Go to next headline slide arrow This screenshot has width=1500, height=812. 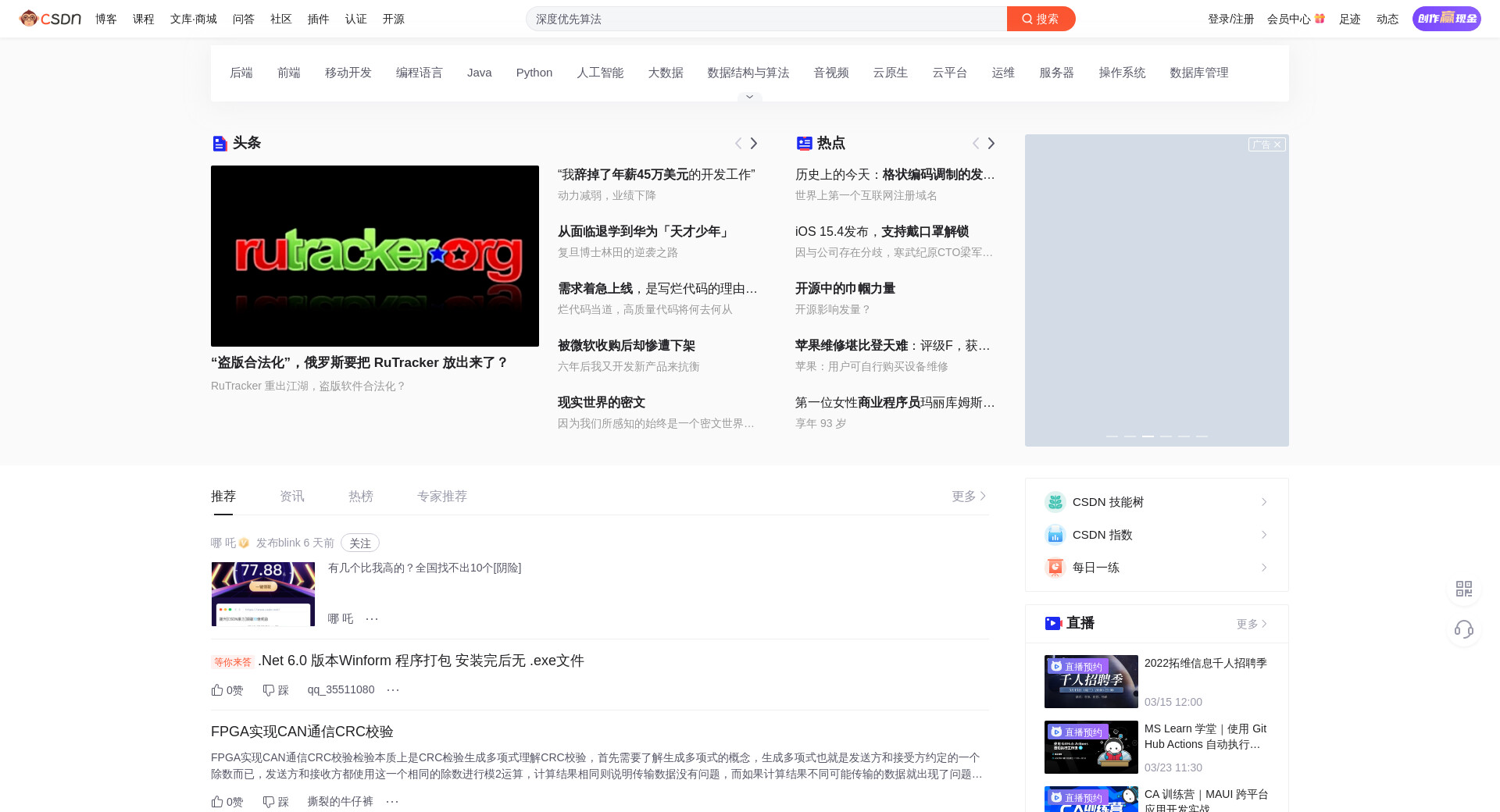[754, 143]
